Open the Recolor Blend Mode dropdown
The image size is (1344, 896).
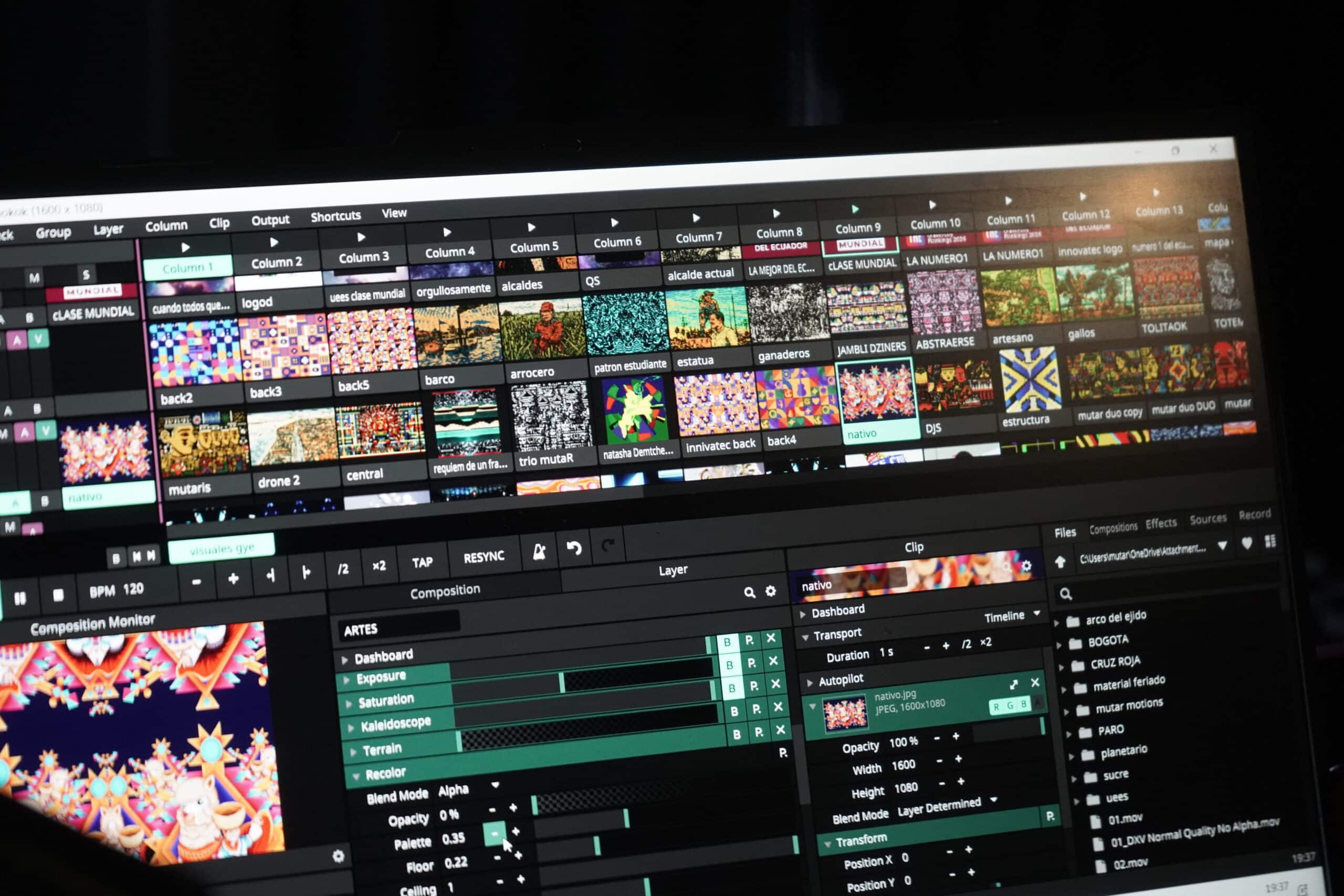coord(495,786)
